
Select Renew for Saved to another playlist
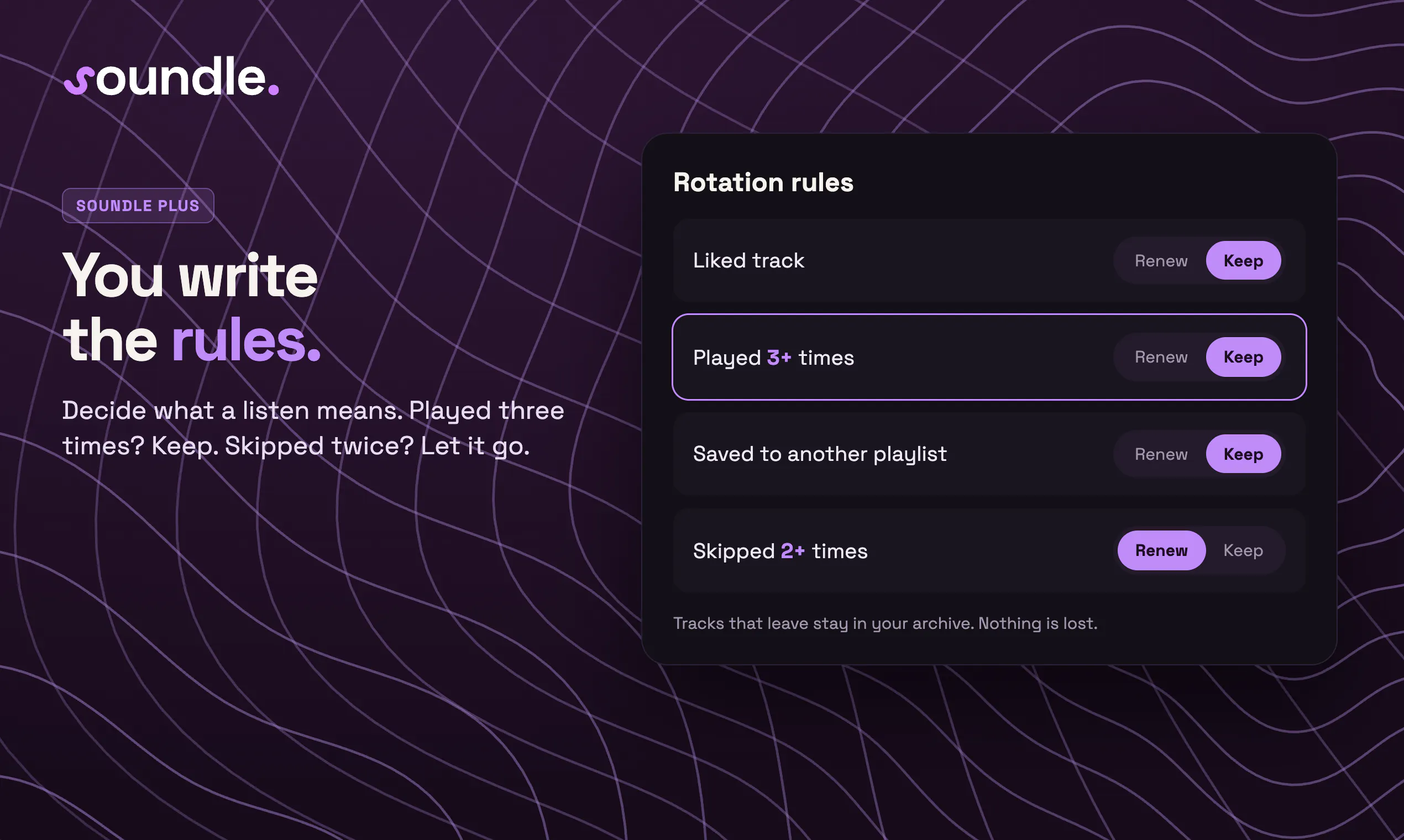[x=1161, y=454]
